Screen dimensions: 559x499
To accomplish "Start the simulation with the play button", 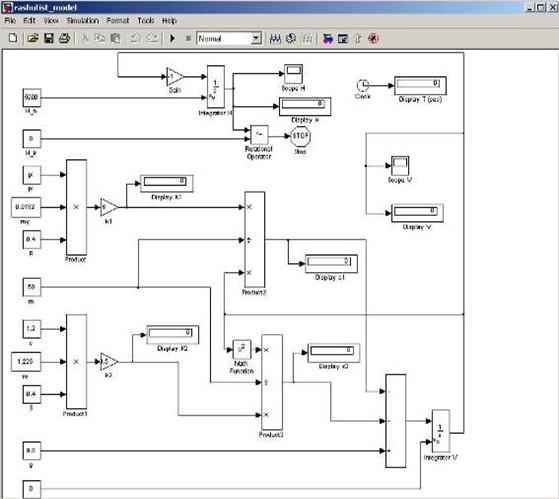I will click(x=173, y=38).
